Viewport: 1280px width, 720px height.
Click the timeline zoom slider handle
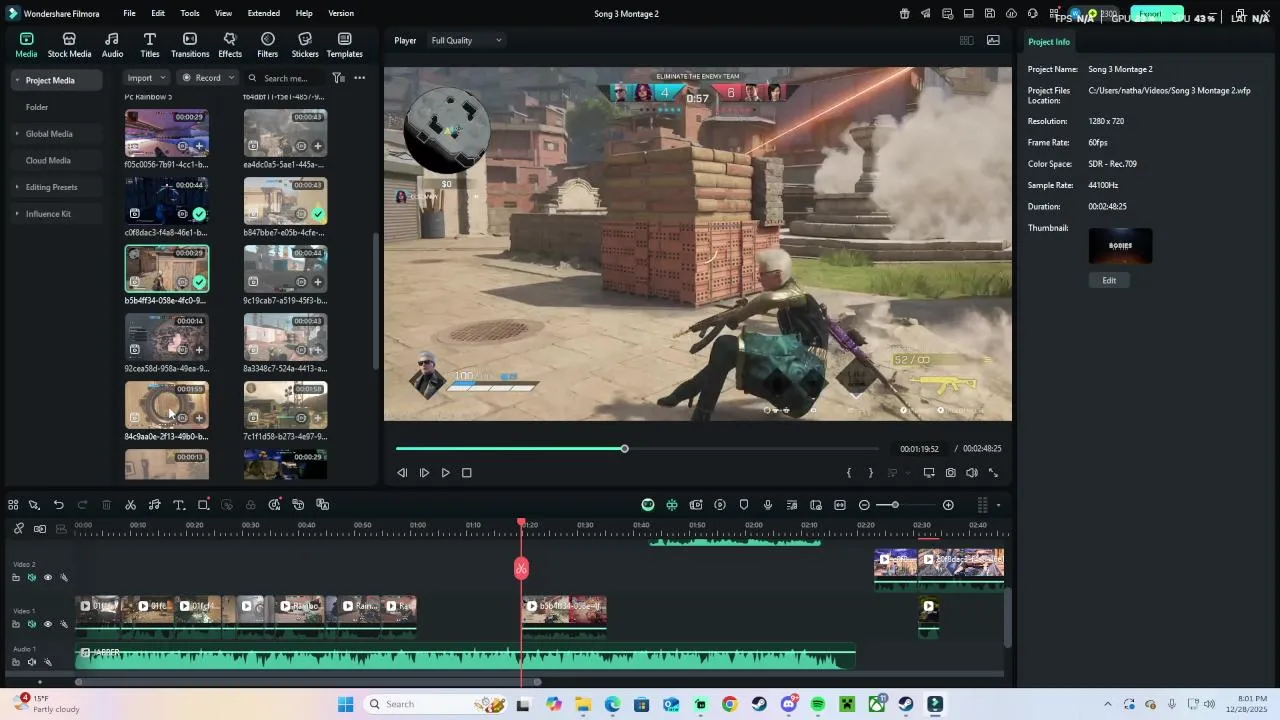tap(895, 505)
